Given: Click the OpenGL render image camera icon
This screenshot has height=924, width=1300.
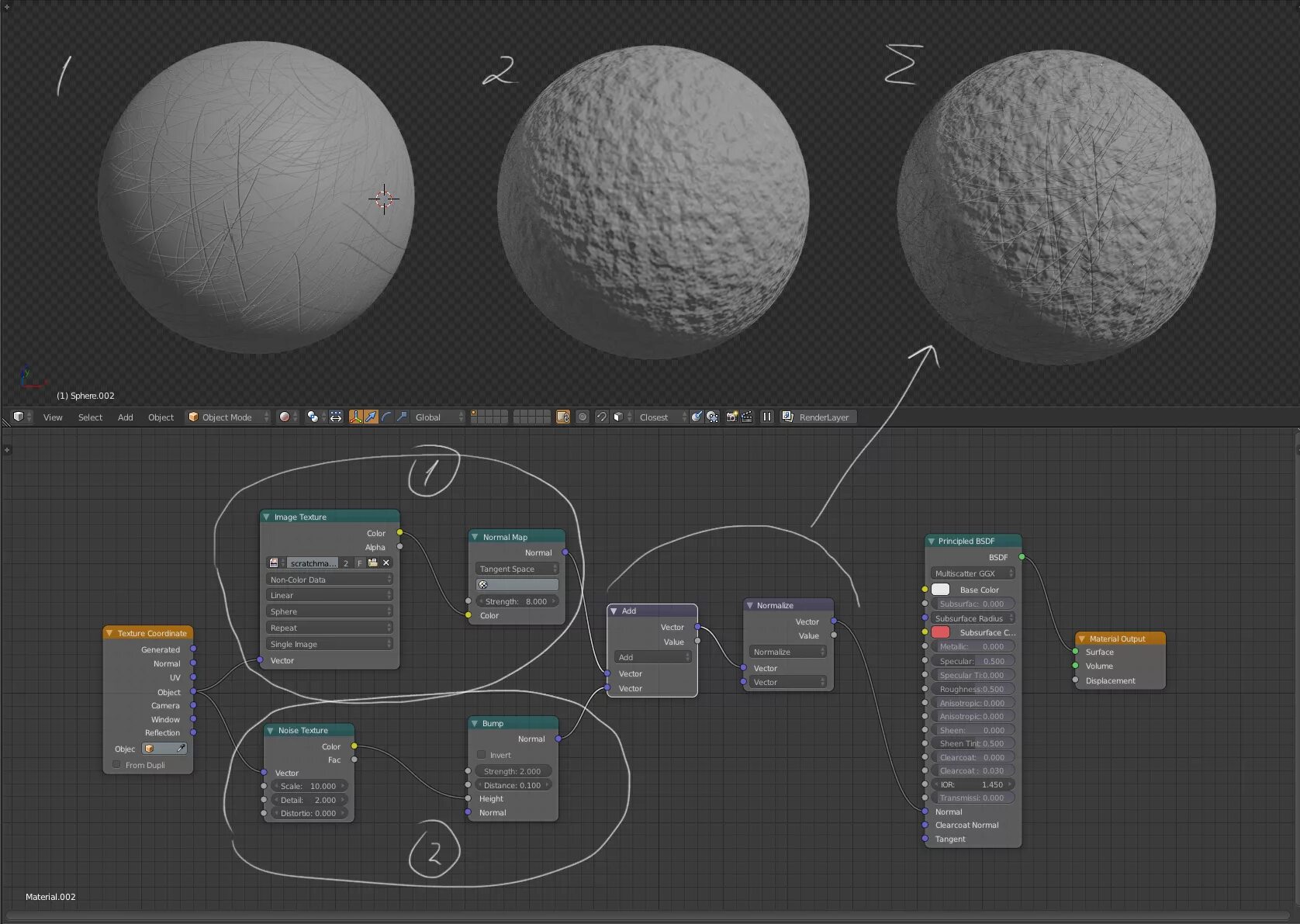Looking at the screenshot, I should point(731,417).
